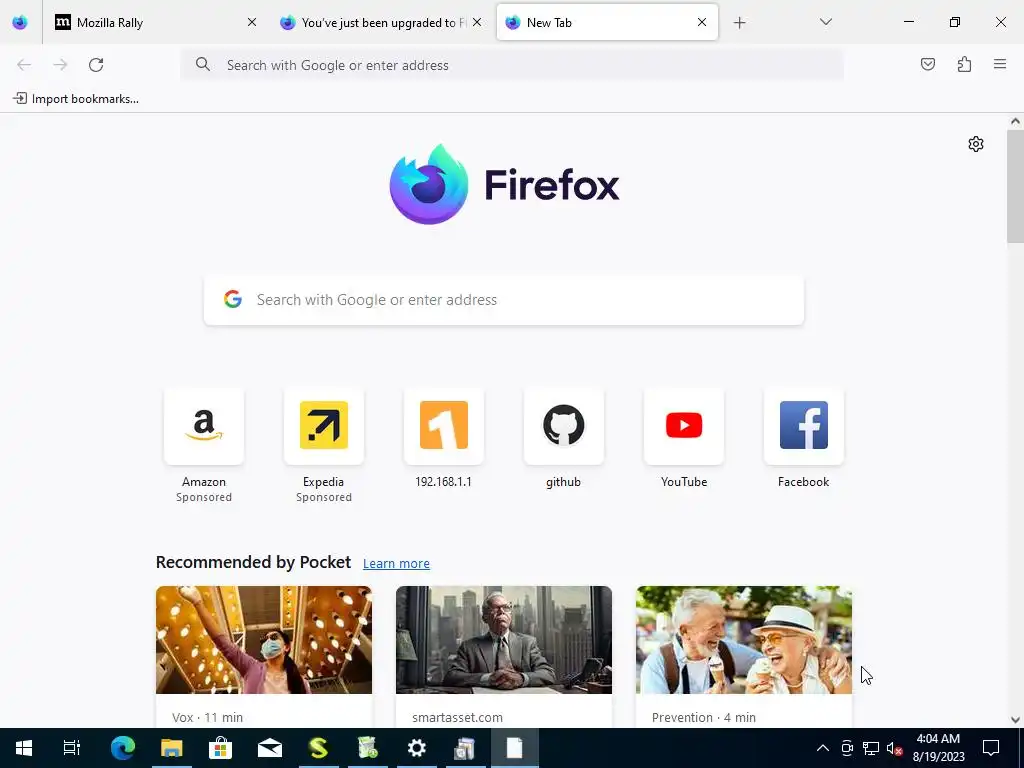Open Save to Pocket button
The width and height of the screenshot is (1024, 768).
point(928,64)
